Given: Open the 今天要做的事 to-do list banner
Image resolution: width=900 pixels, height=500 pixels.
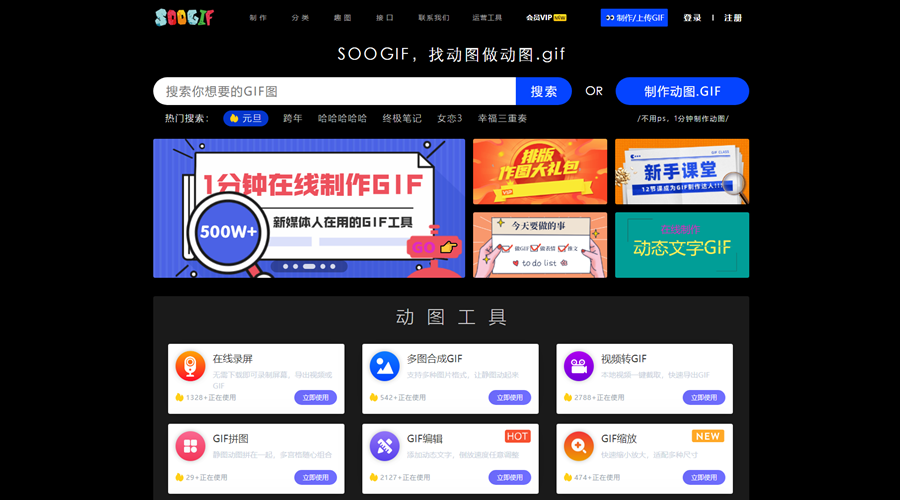Looking at the screenshot, I should (540, 245).
